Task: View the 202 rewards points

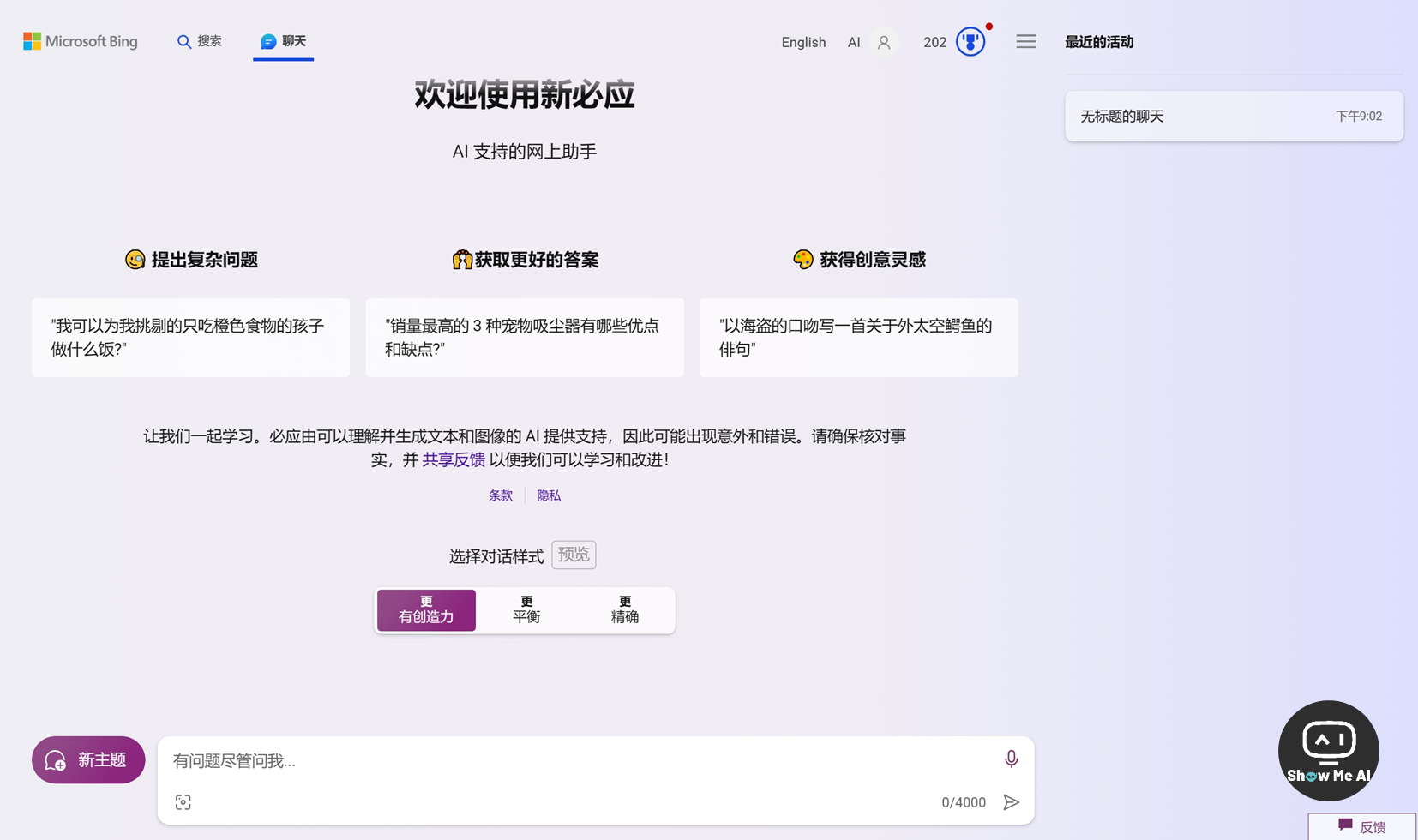Action: pos(934,42)
